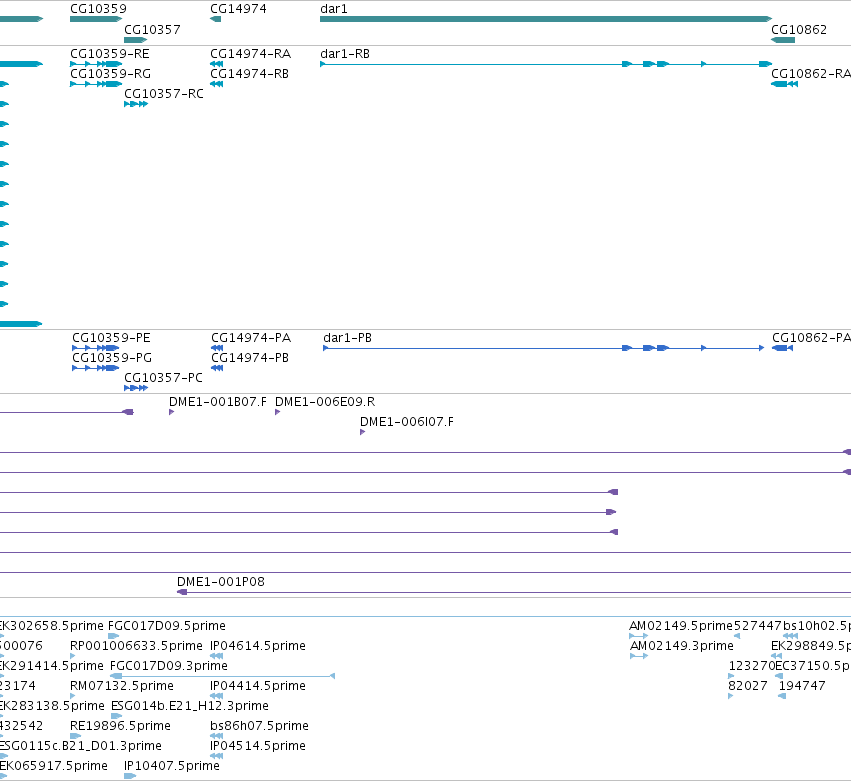Open transcript CG14974-RA

[x=250, y=54]
